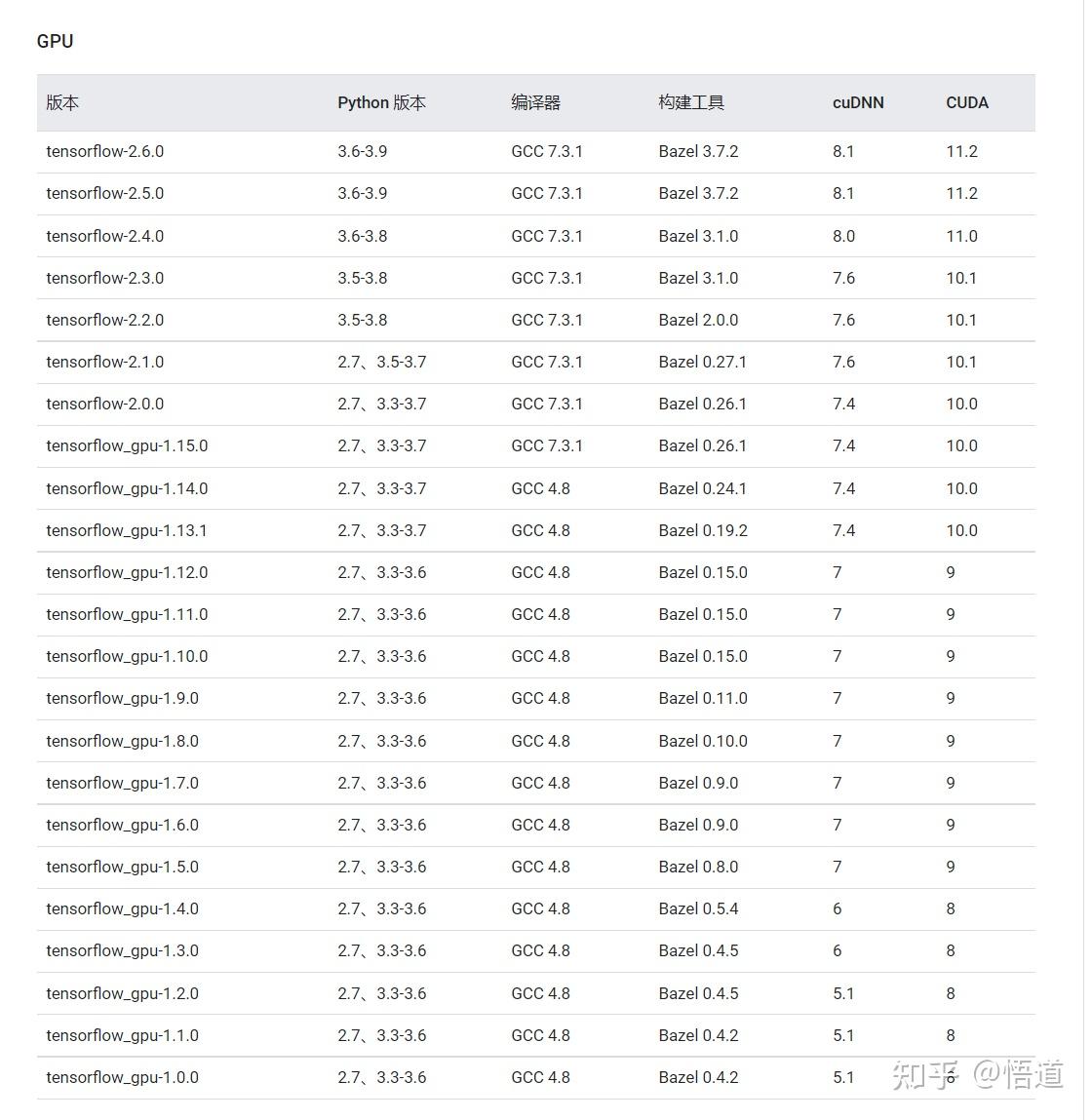Select the Bazel 0.27.1 cell
1092x1120 pixels.
[x=703, y=363]
